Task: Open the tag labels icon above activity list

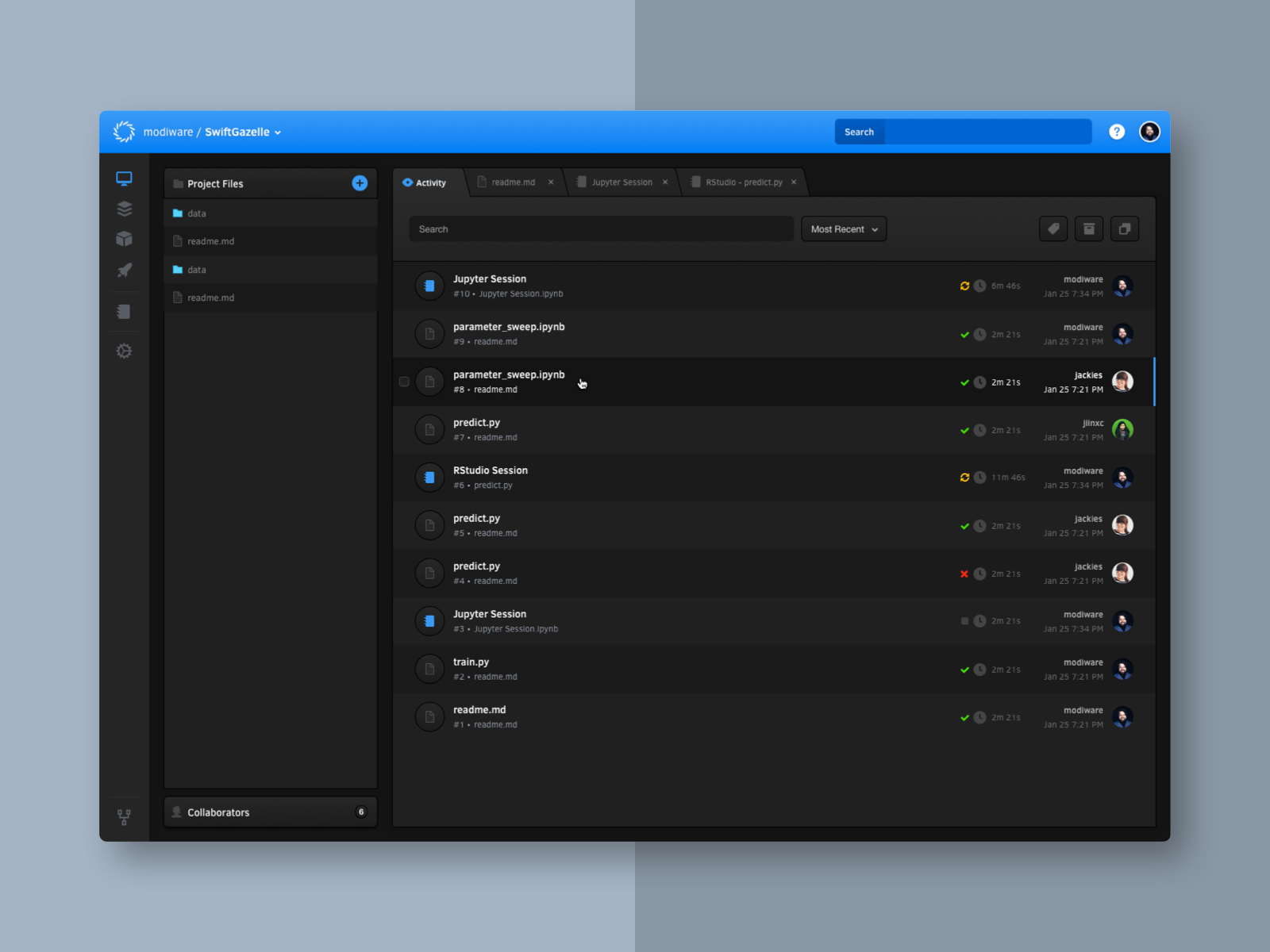Action: click(1053, 228)
